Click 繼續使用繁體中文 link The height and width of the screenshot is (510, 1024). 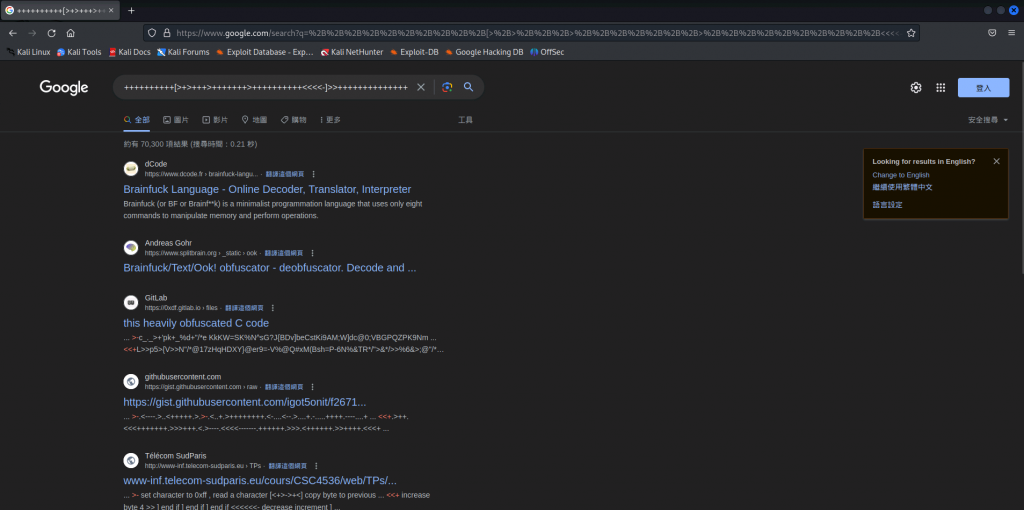903,187
